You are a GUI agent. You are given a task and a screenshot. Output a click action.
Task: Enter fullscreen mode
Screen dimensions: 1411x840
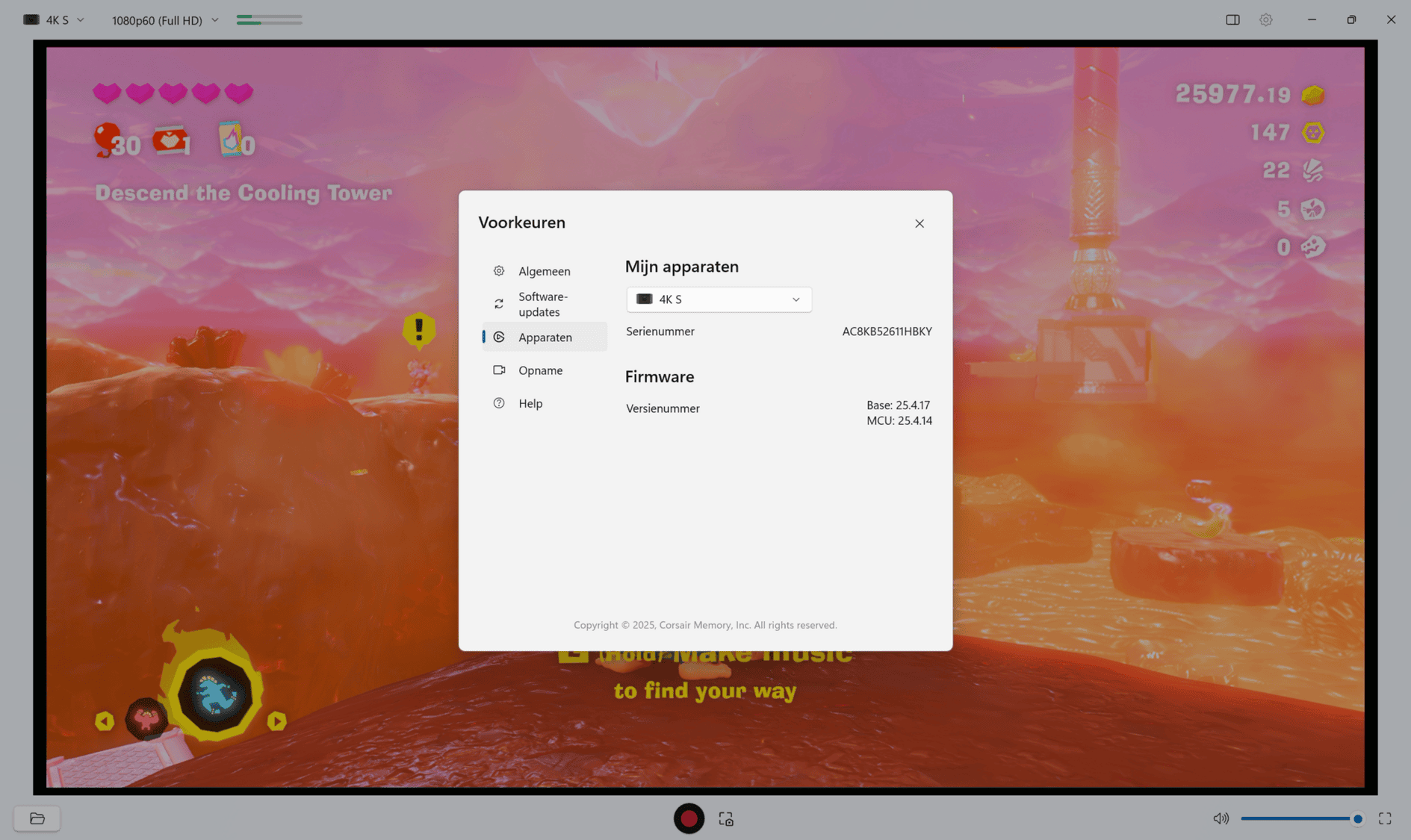pos(1385,818)
